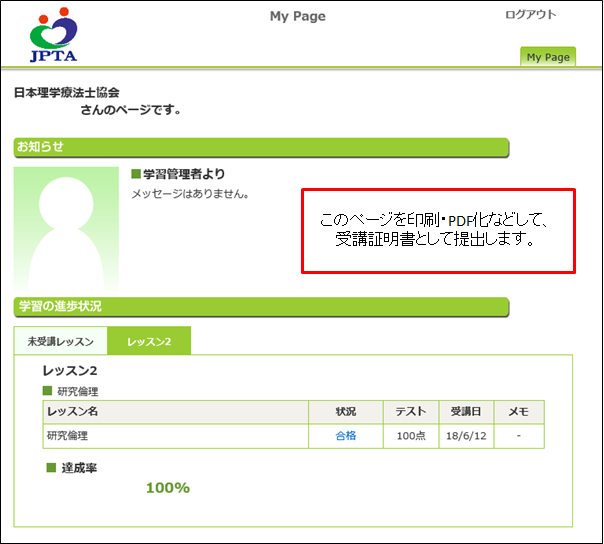The image size is (604, 544).
Task: Click the My Page header title
Action: [297, 16]
